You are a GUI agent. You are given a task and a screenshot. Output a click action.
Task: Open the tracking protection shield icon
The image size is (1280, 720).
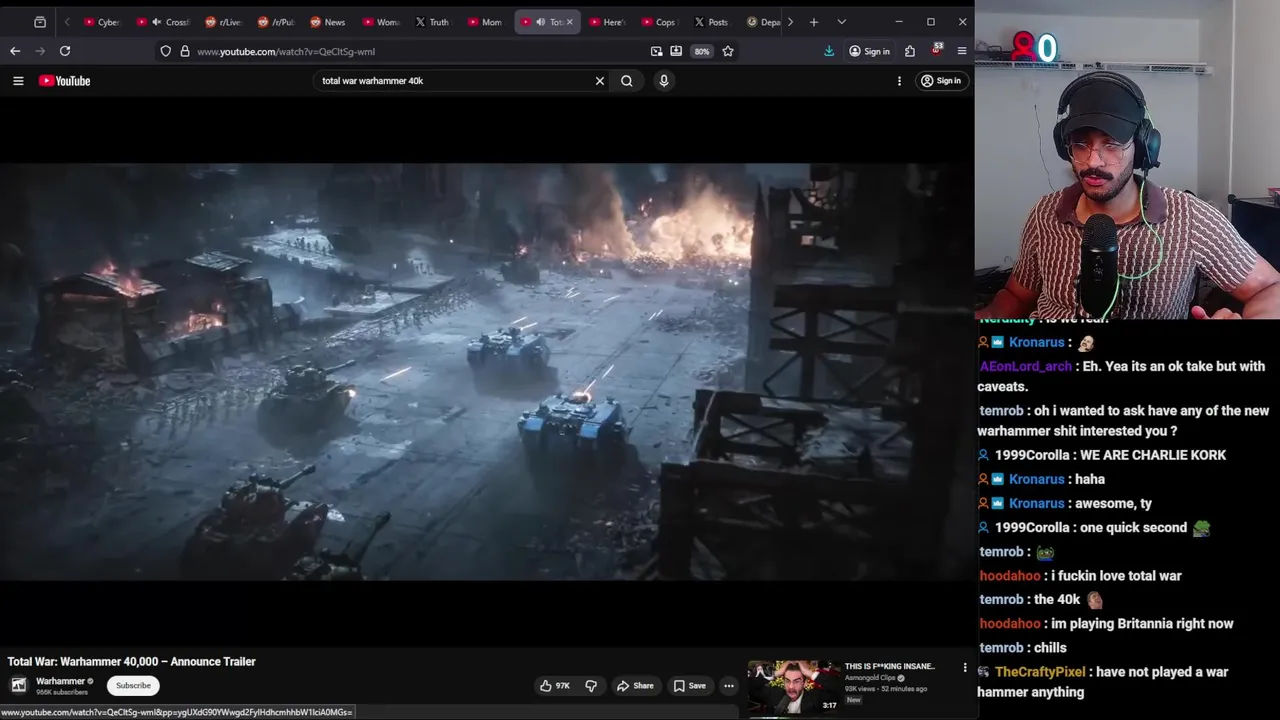point(166,51)
